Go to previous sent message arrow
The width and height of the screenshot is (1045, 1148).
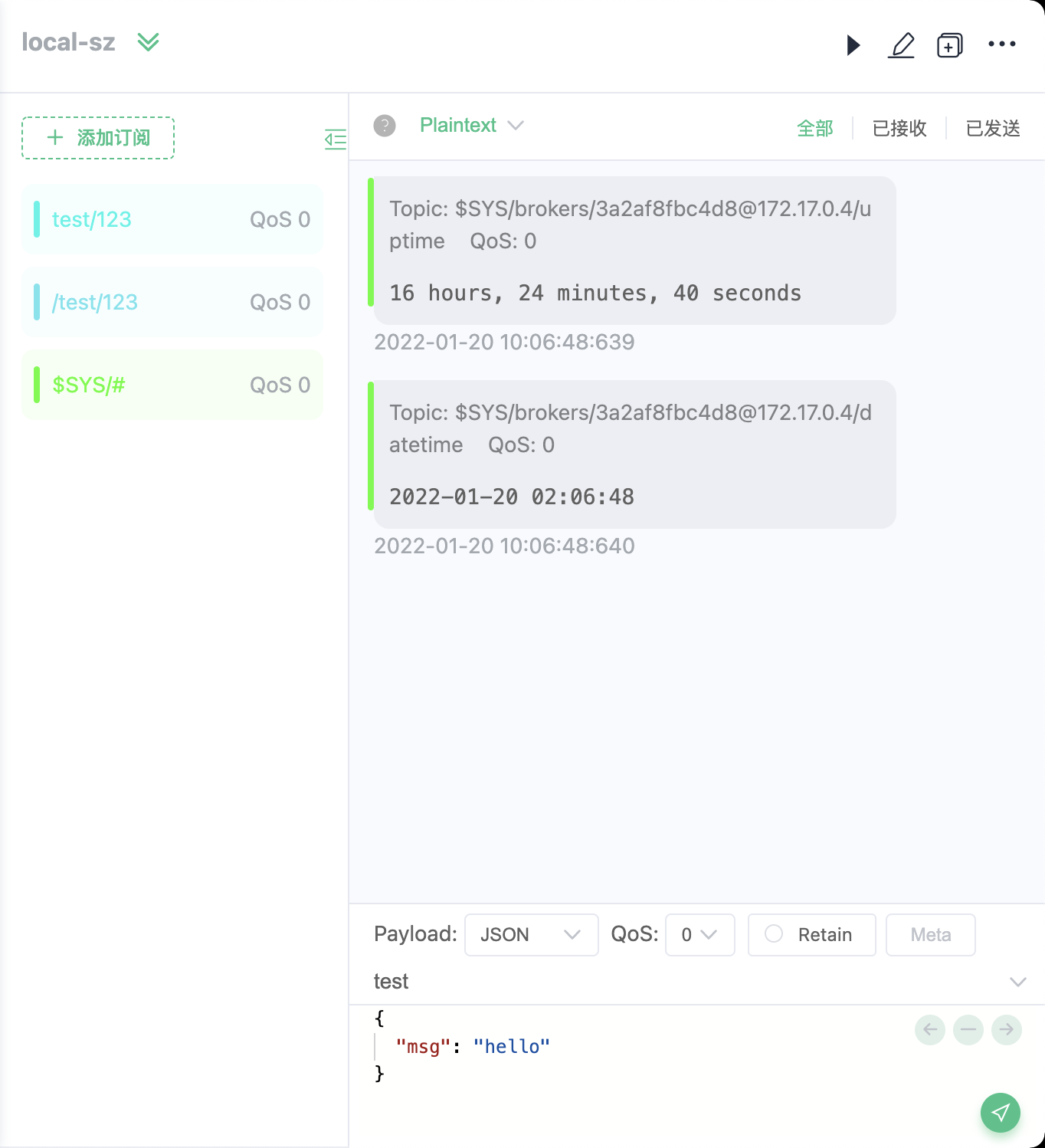coord(930,1029)
